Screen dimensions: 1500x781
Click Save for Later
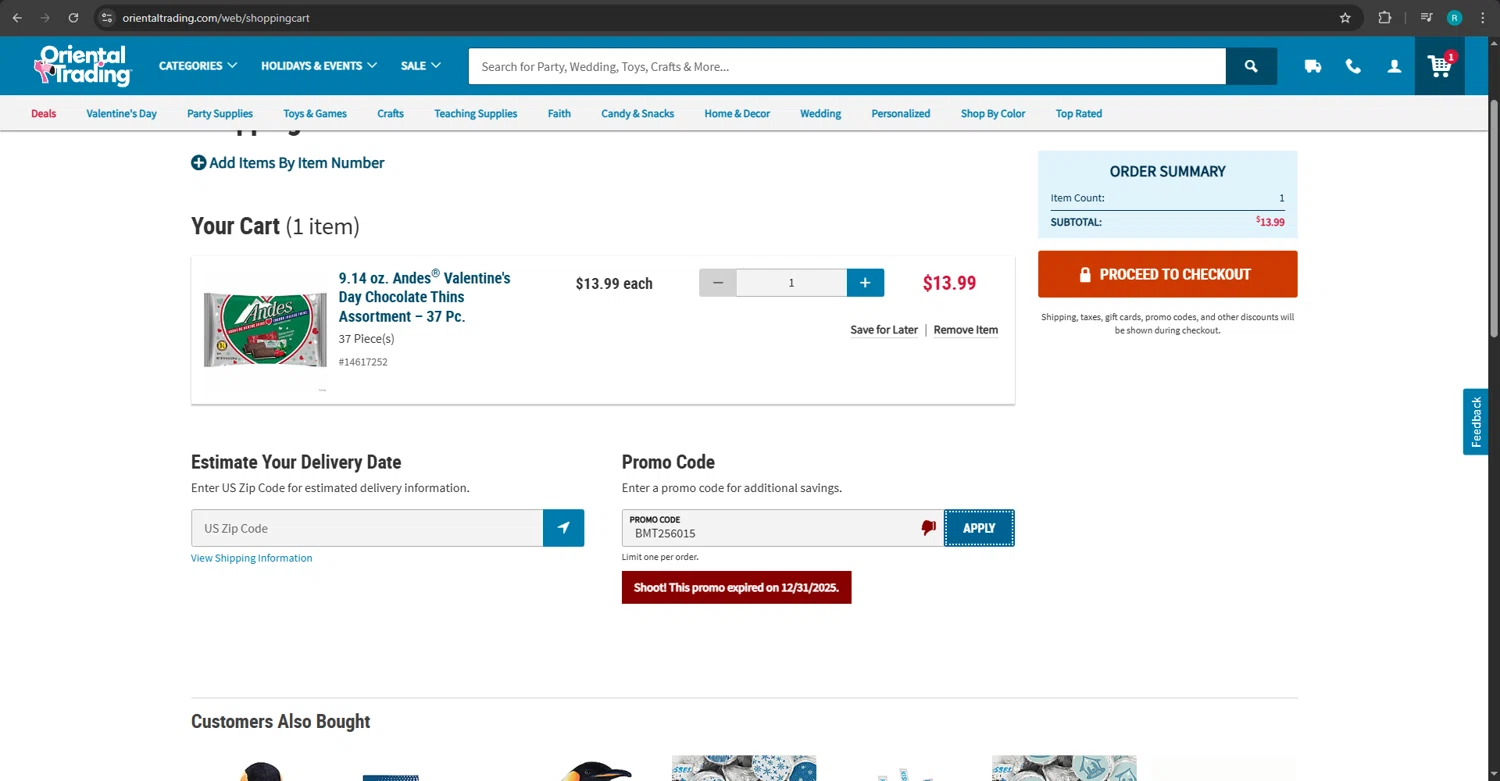tap(884, 330)
